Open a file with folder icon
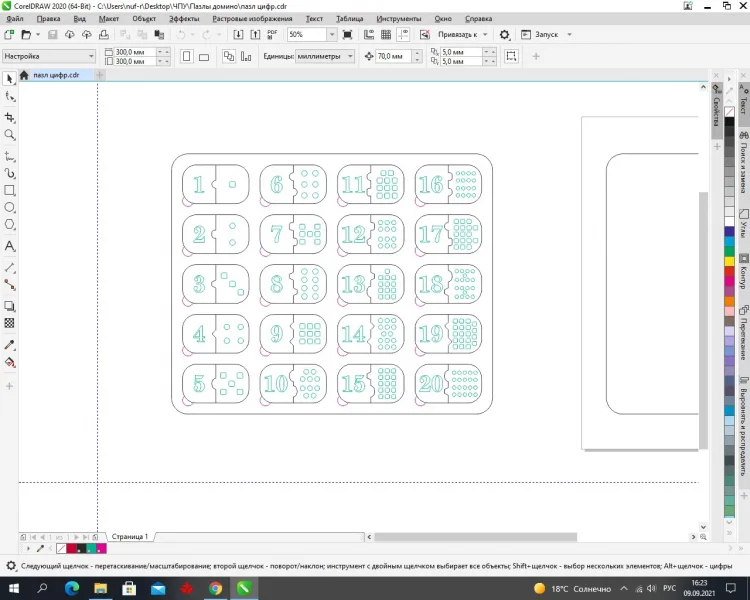This screenshot has height=600, width=750. (26, 34)
